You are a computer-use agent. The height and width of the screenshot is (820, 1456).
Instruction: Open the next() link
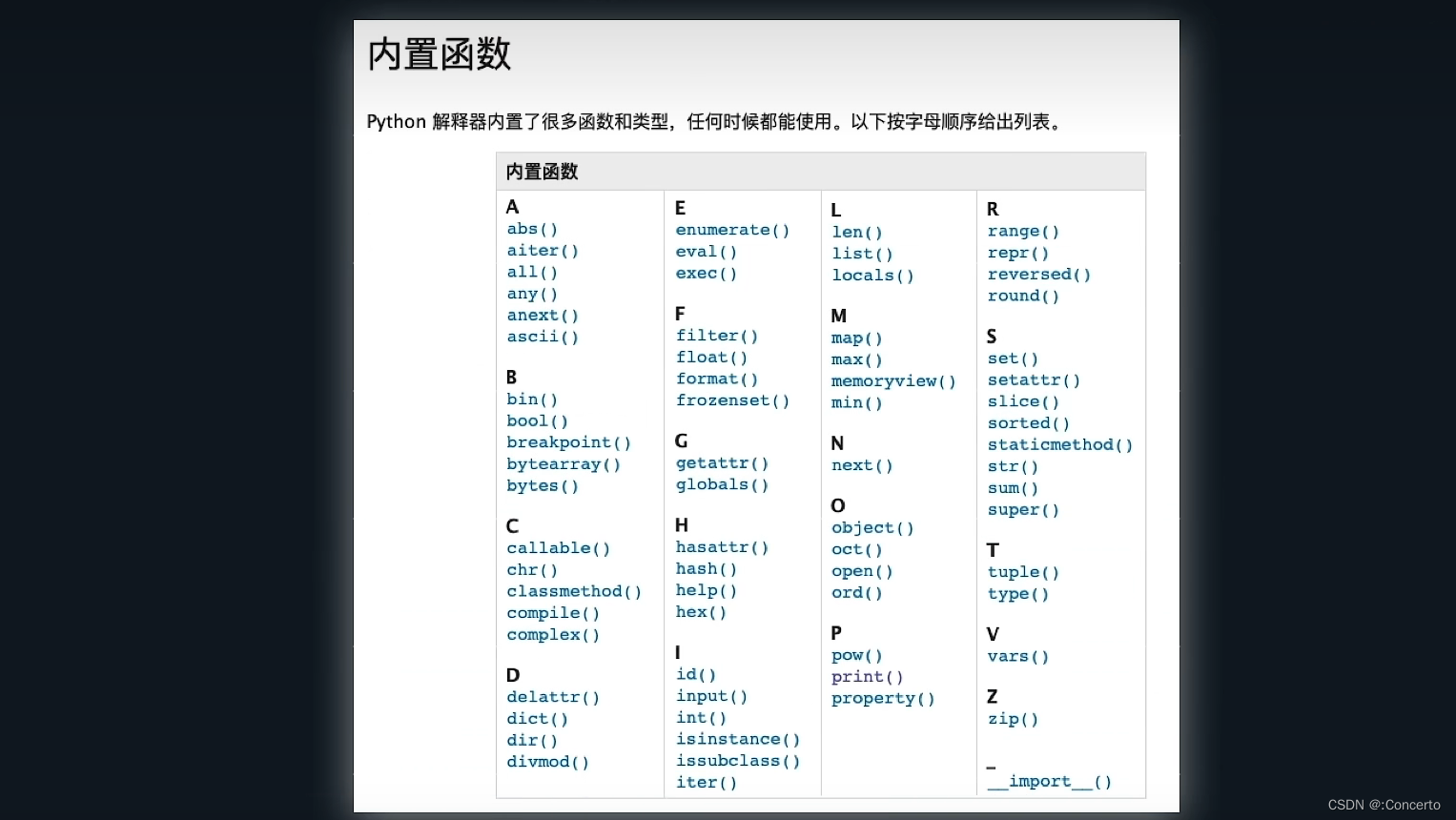[x=863, y=465]
